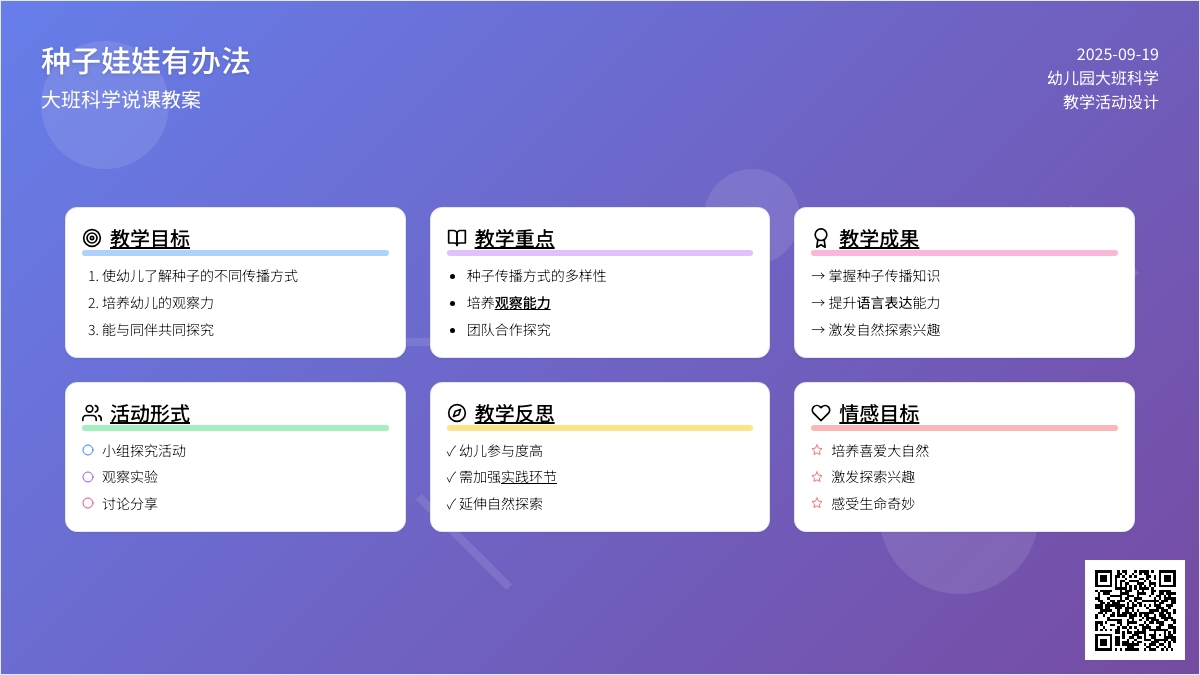
Task: Click the main title 种子娃娃有办法
Action: (146, 61)
